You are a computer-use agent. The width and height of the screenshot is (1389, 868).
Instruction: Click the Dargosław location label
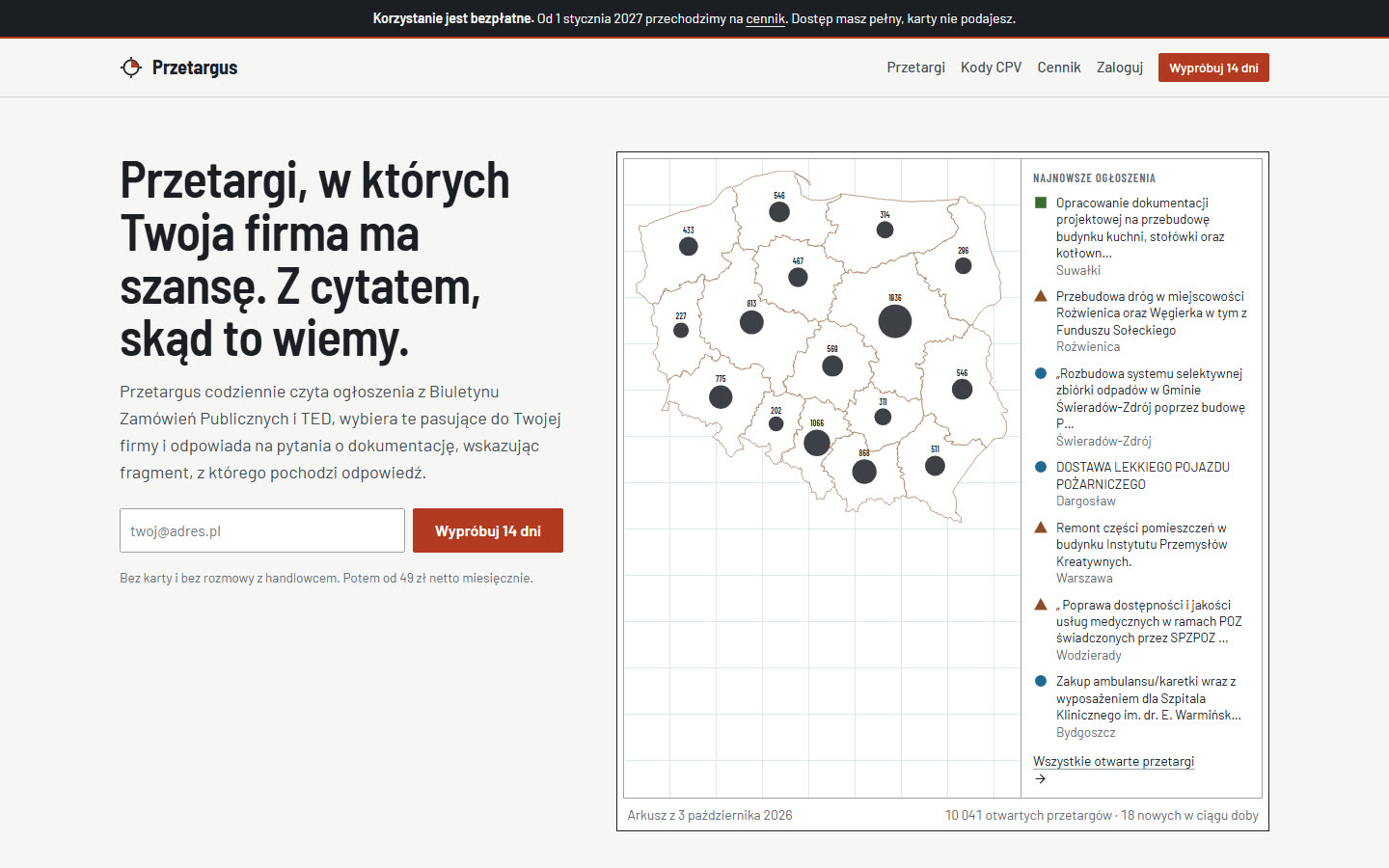pos(1086,501)
